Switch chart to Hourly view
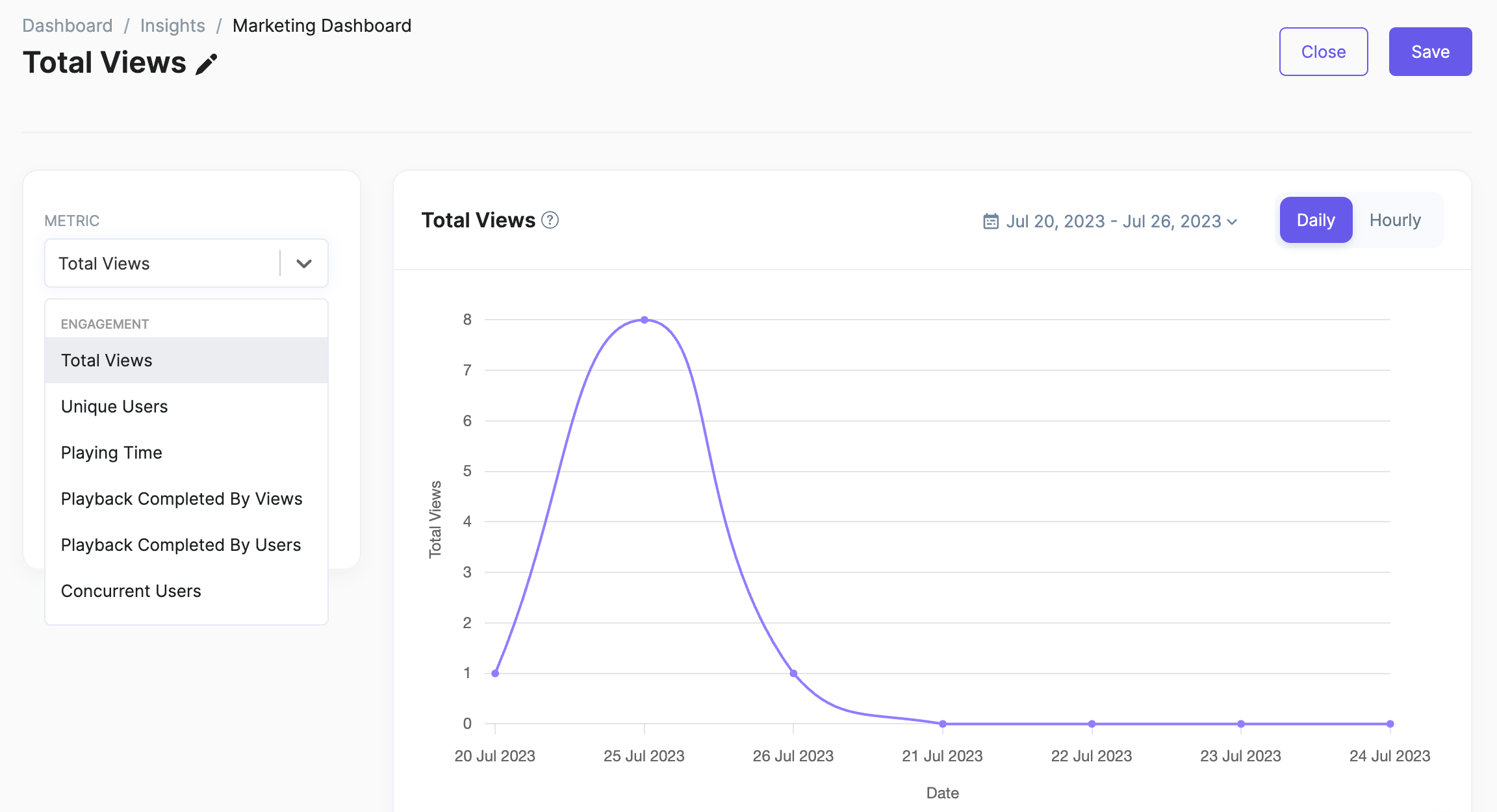Screen dimensions: 1497x812 [1395, 220]
